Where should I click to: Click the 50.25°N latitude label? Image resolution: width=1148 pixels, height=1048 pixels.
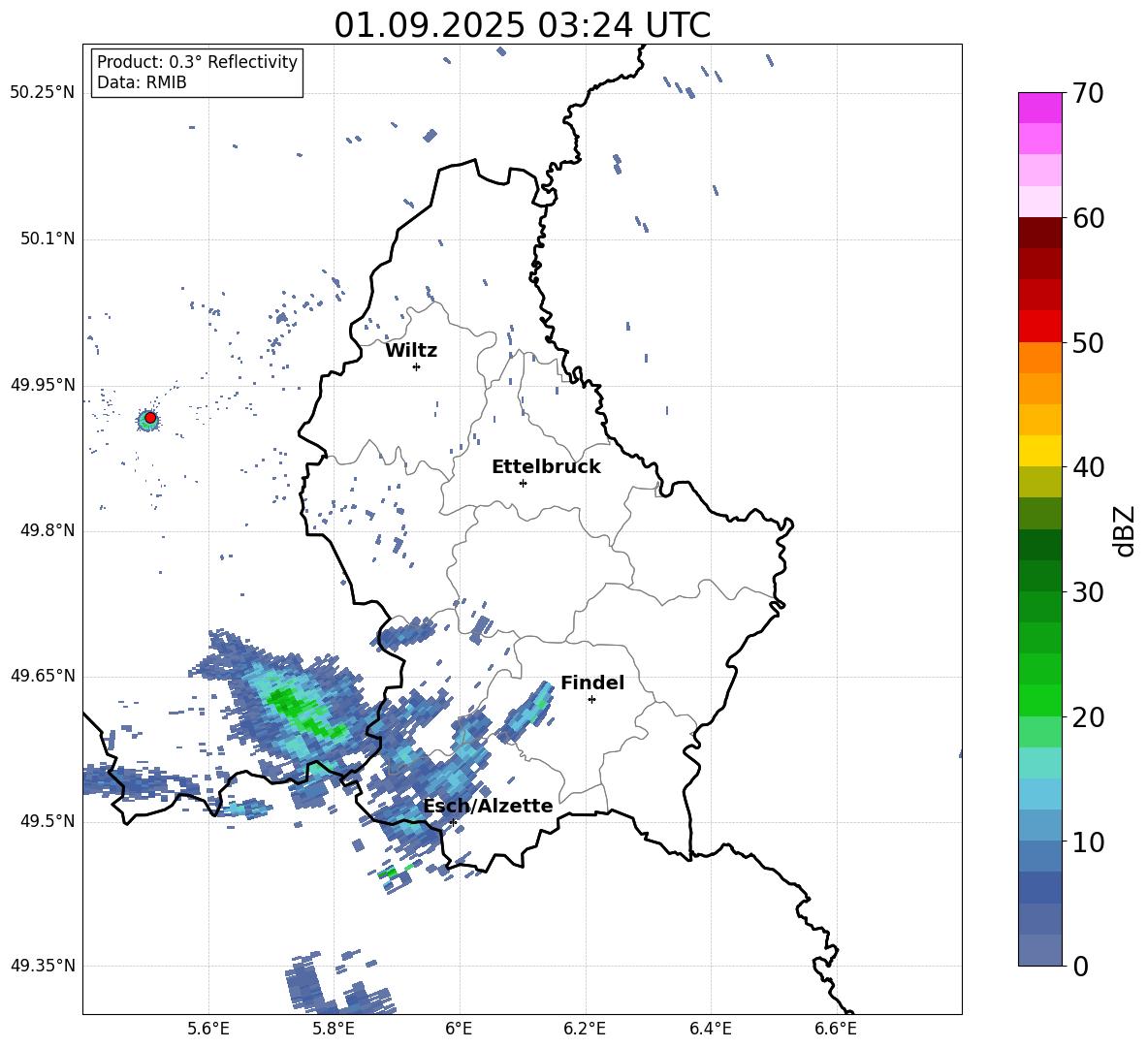(43, 93)
